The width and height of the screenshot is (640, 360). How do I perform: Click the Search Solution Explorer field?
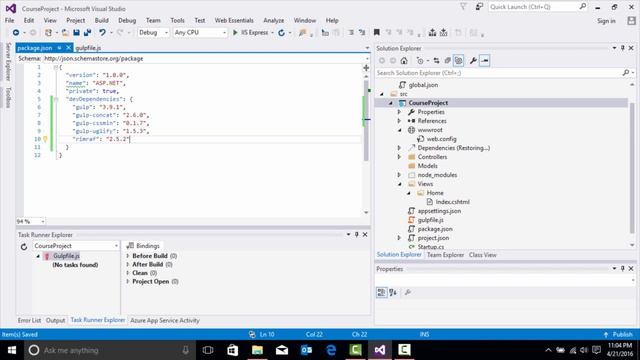pos(498,73)
